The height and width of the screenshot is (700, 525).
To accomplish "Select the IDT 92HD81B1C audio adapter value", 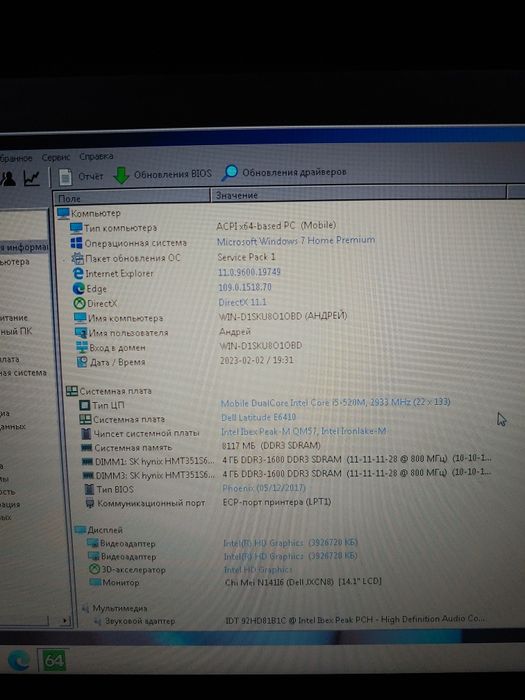I will (x=355, y=619).
